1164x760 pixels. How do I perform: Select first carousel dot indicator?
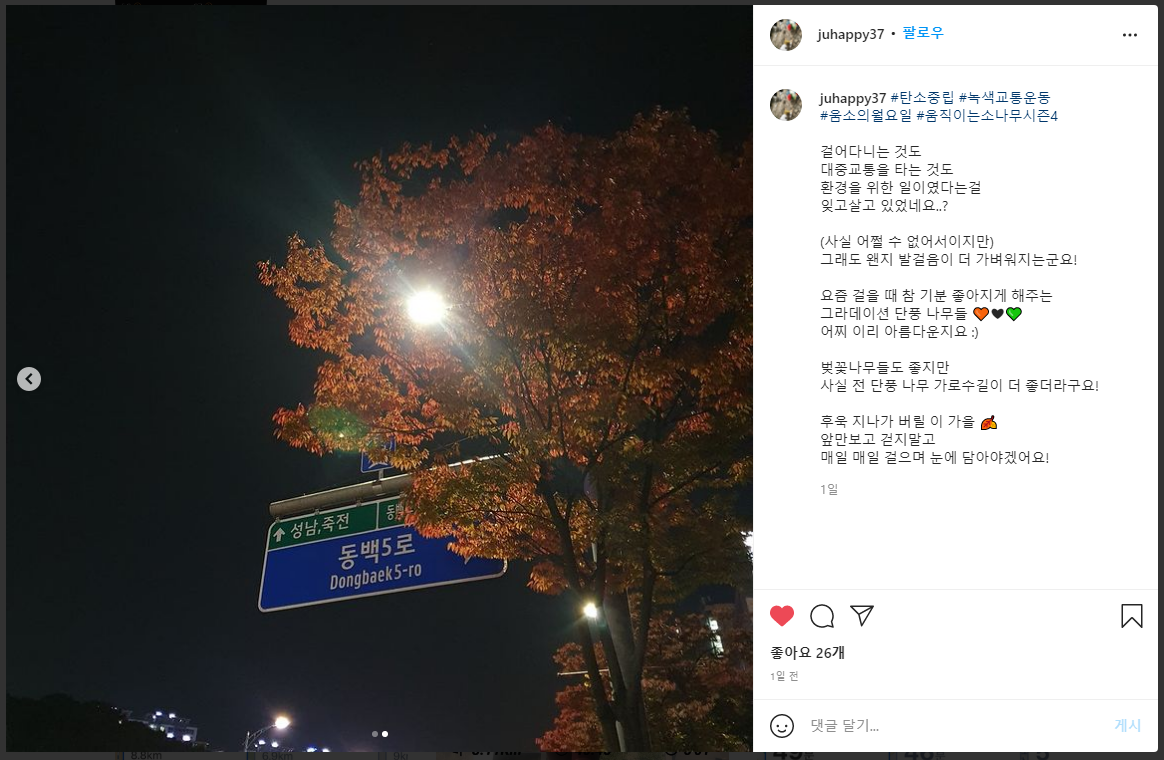(x=375, y=734)
